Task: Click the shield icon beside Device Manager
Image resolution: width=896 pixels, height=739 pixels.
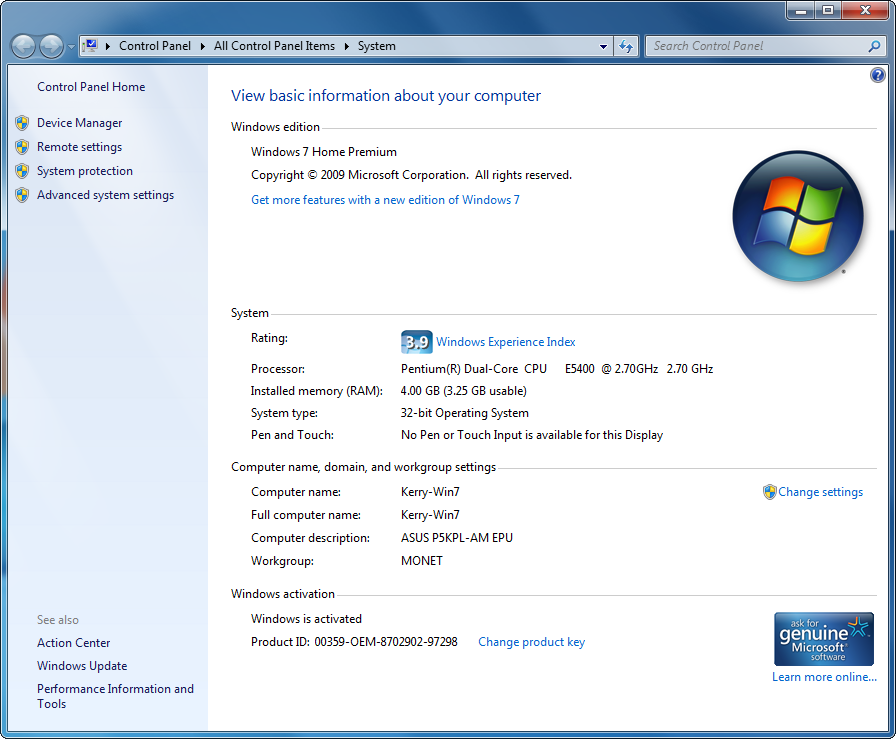Action: click(x=22, y=123)
